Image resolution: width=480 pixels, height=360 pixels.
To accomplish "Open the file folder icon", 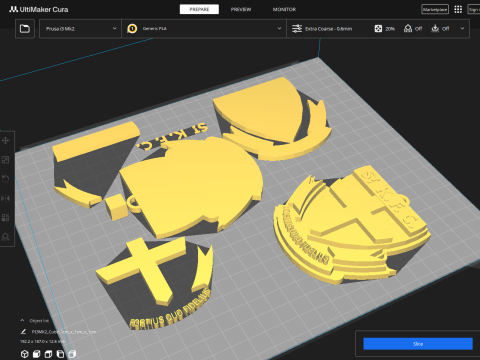I will (25, 29).
